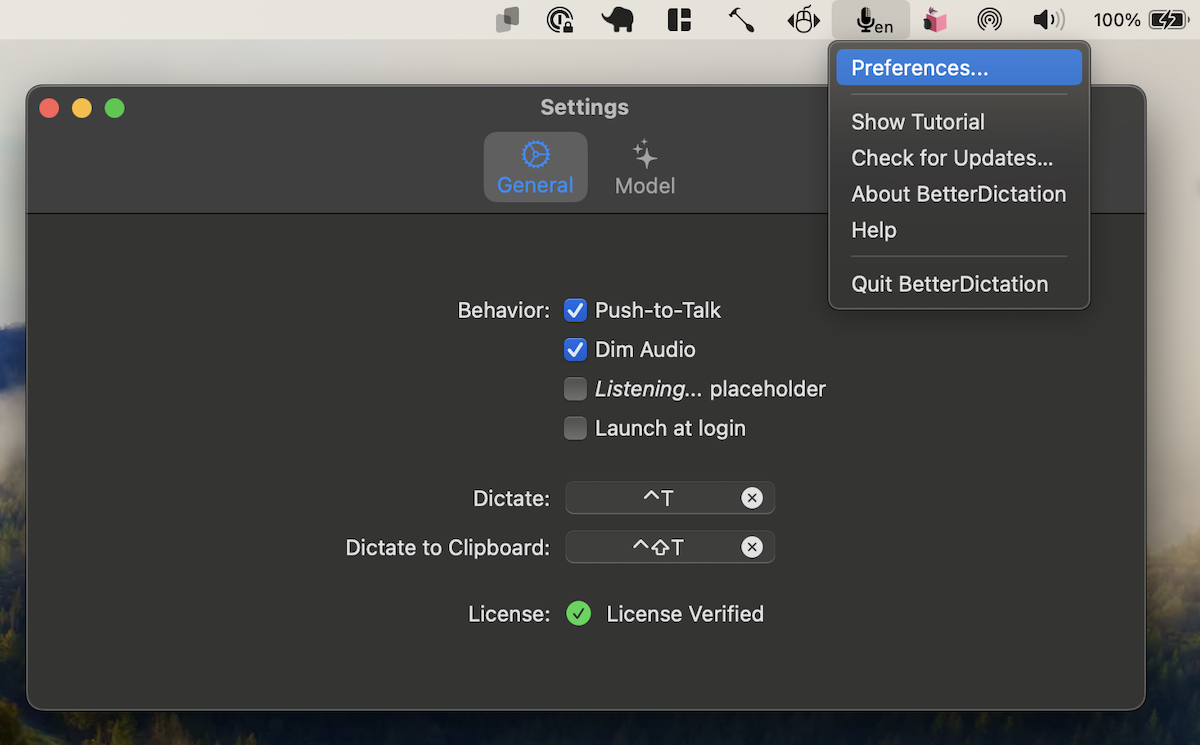Click the concentric rings icon in the menu bar
The height and width of the screenshot is (745, 1200).
coord(990,20)
